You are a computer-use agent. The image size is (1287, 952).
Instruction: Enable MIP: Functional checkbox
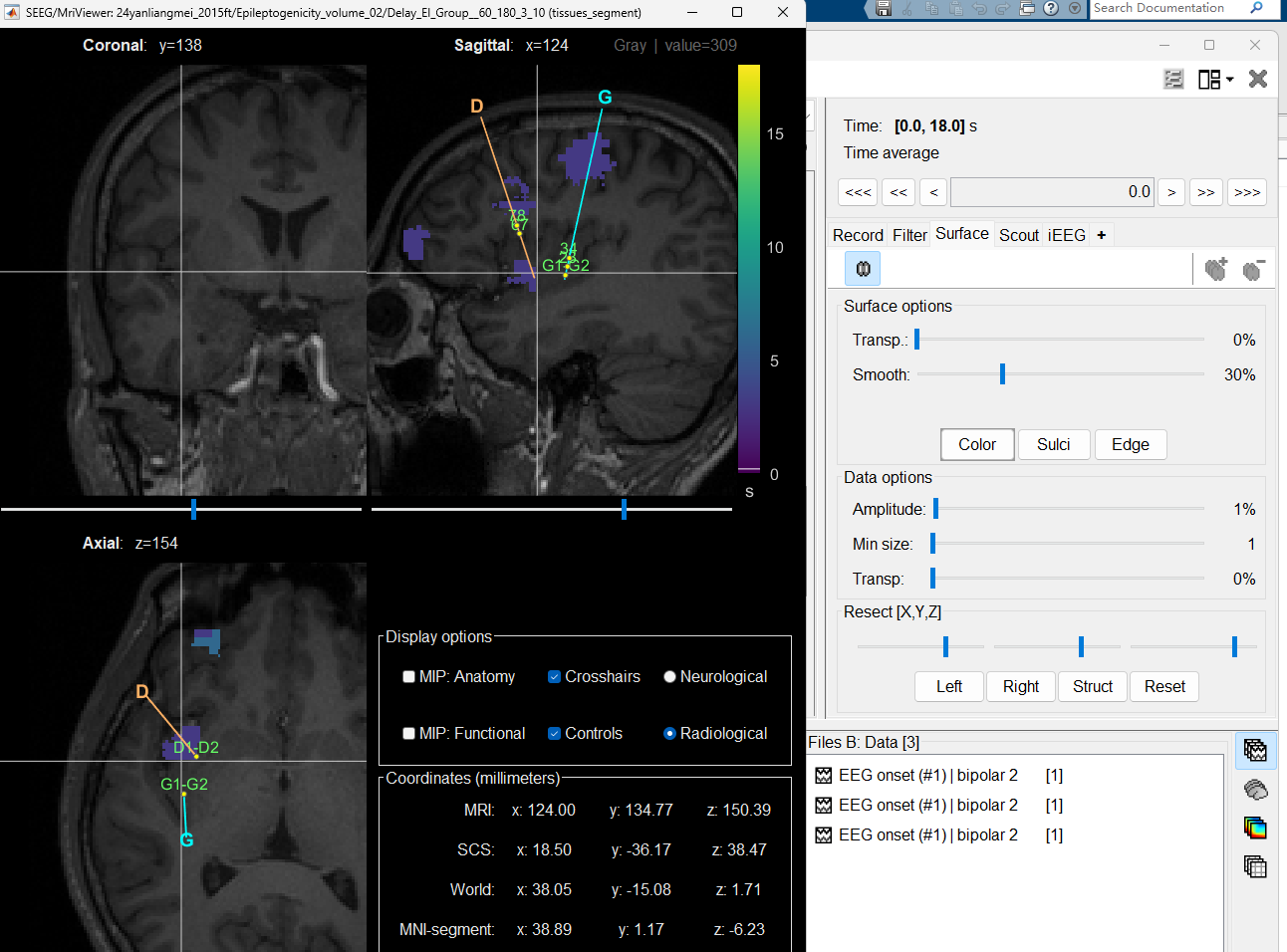click(408, 734)
